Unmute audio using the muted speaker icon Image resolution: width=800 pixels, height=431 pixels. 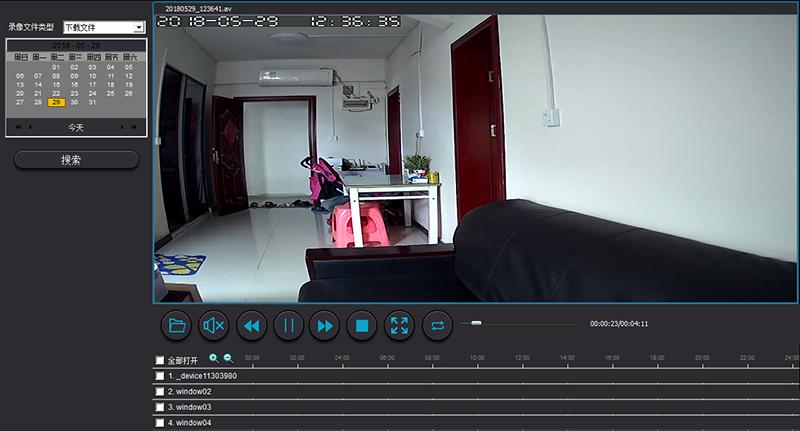pos(214,325)
